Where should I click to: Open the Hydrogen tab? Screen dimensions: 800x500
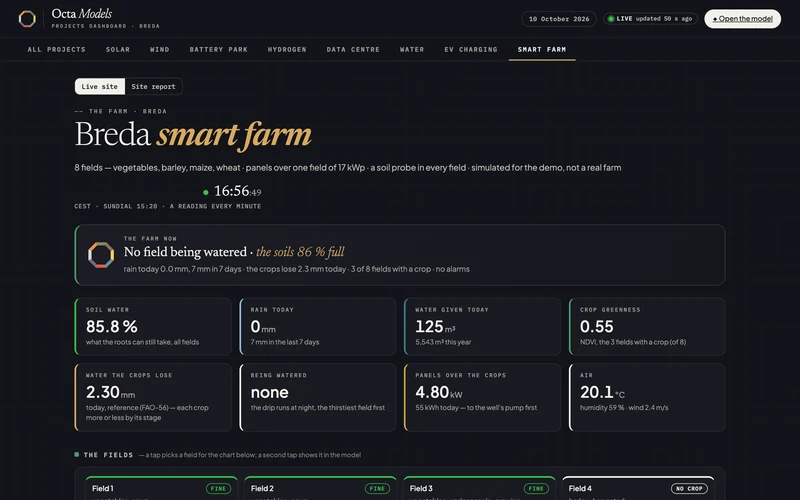pyautogui.click(x=287, y=49)
